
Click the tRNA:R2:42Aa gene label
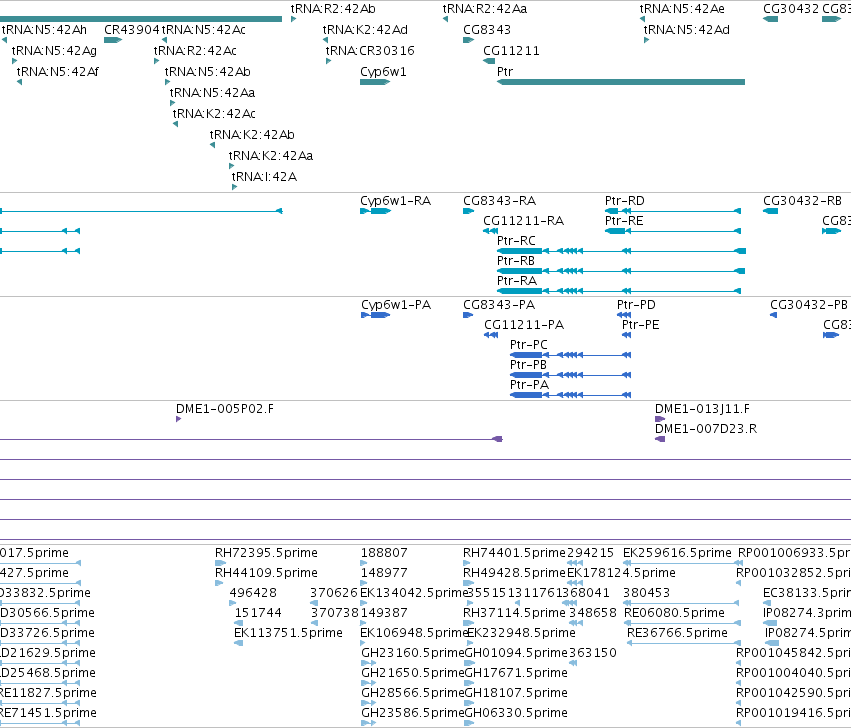click(485, 9)
